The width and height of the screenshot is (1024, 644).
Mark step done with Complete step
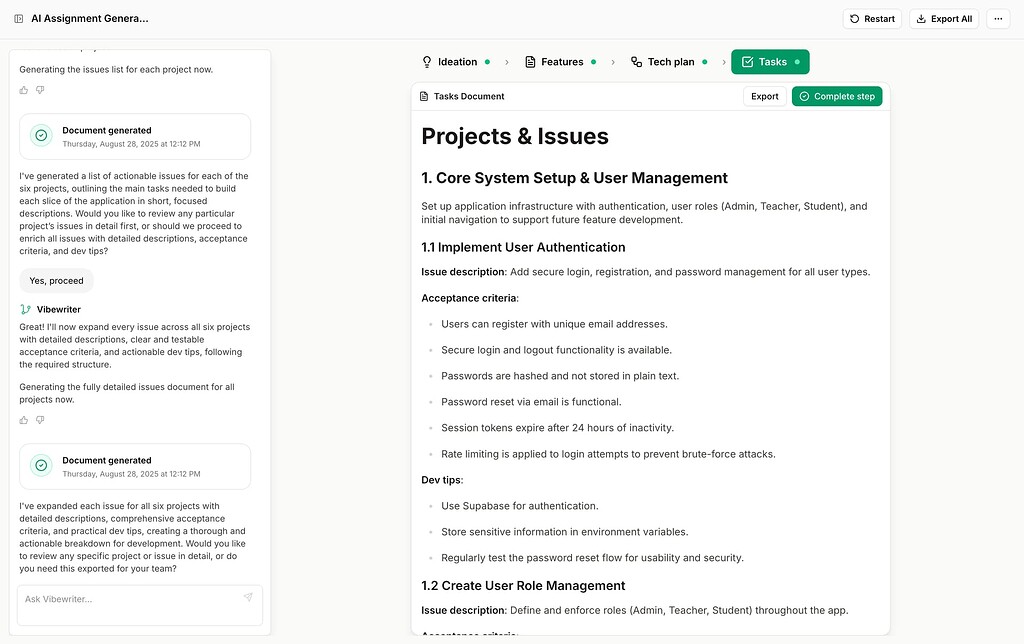click(x=837, y=97)
